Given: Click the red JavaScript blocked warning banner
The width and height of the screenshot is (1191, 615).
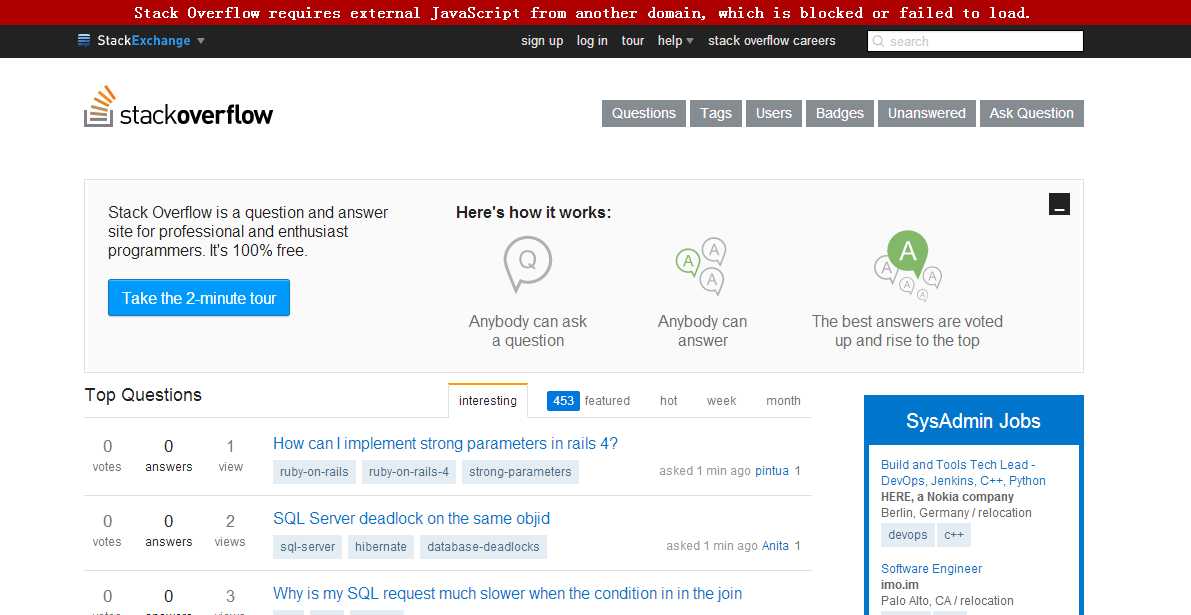Looking at the screenshot, I should 596,12.
